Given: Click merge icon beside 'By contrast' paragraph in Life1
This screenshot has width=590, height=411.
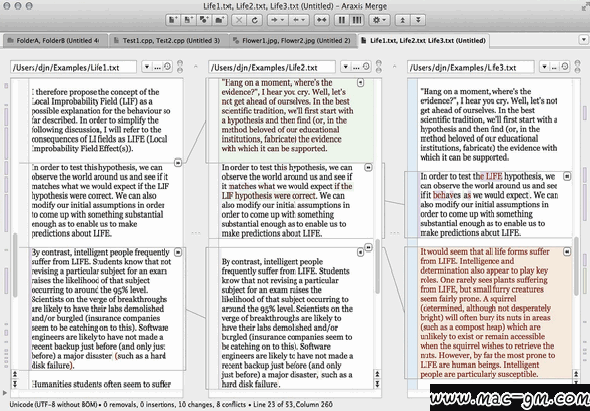Looking at the screenshot, I should coord(178,252).
